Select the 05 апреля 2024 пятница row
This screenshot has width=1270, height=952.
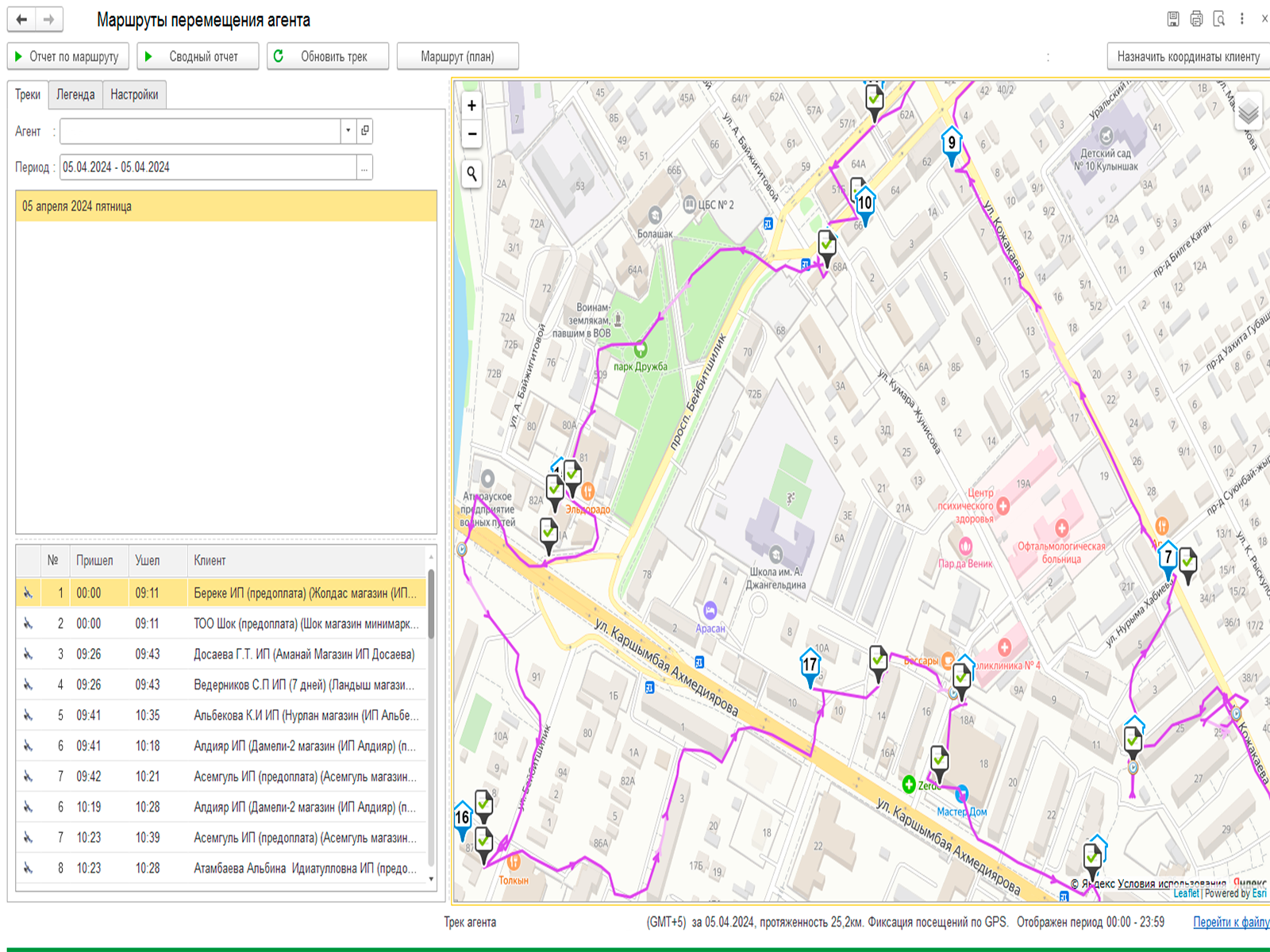[x=226, y=206]
